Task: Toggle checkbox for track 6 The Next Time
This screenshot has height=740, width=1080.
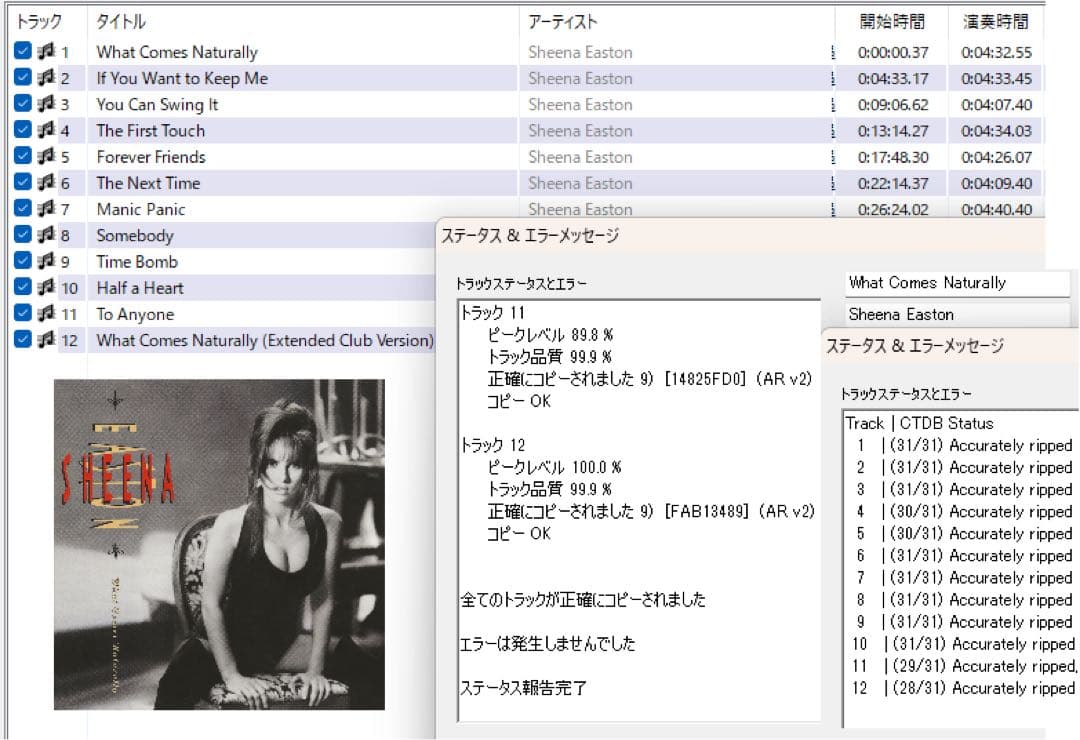Action: coord(23,182)
